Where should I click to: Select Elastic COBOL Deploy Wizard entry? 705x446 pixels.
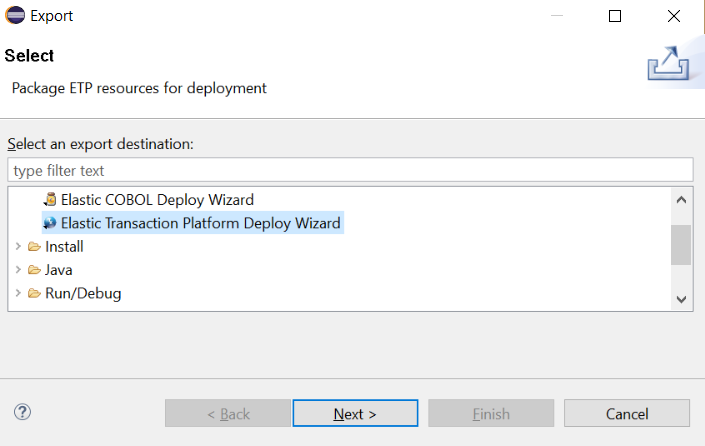coord(157,199)
